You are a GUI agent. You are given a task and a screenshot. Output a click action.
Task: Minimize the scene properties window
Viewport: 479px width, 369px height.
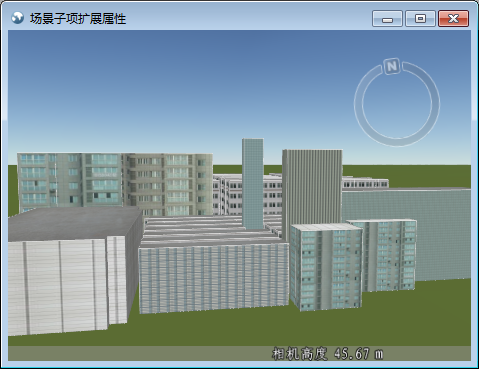pos(387,18)
